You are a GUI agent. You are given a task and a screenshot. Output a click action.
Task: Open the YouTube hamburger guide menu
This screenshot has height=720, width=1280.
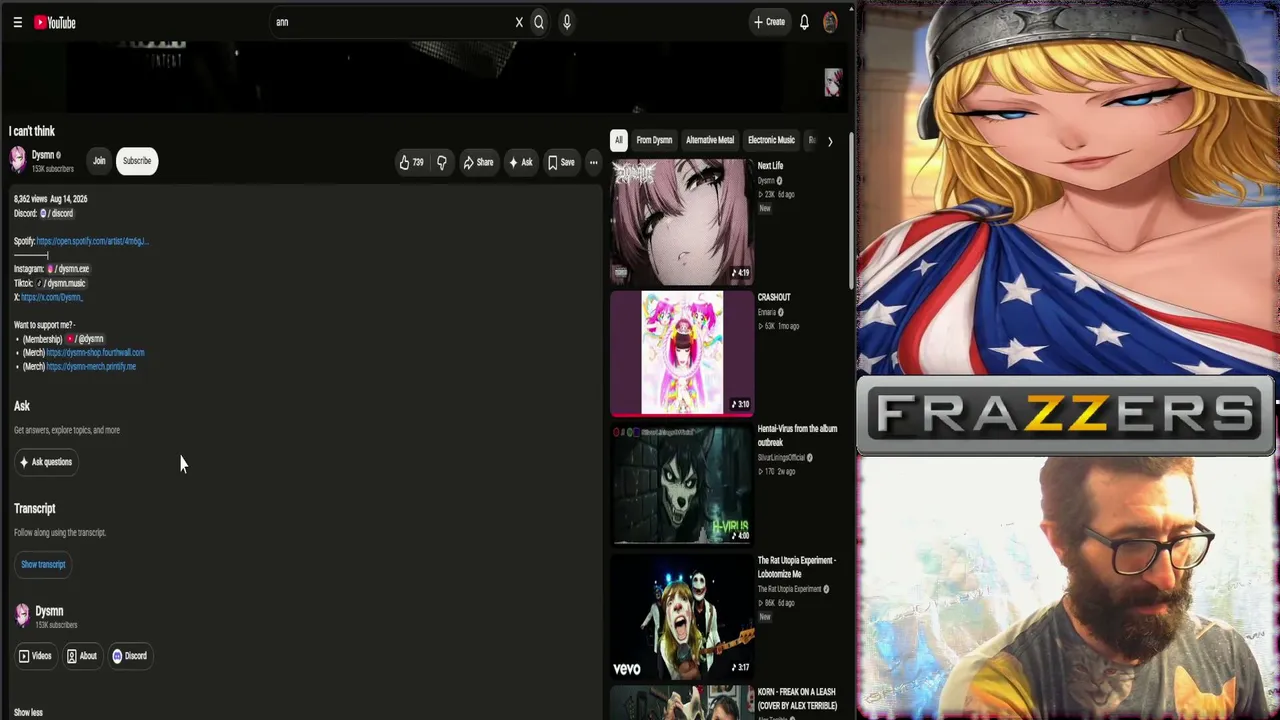pyautogui.click(x=17, y=22)
